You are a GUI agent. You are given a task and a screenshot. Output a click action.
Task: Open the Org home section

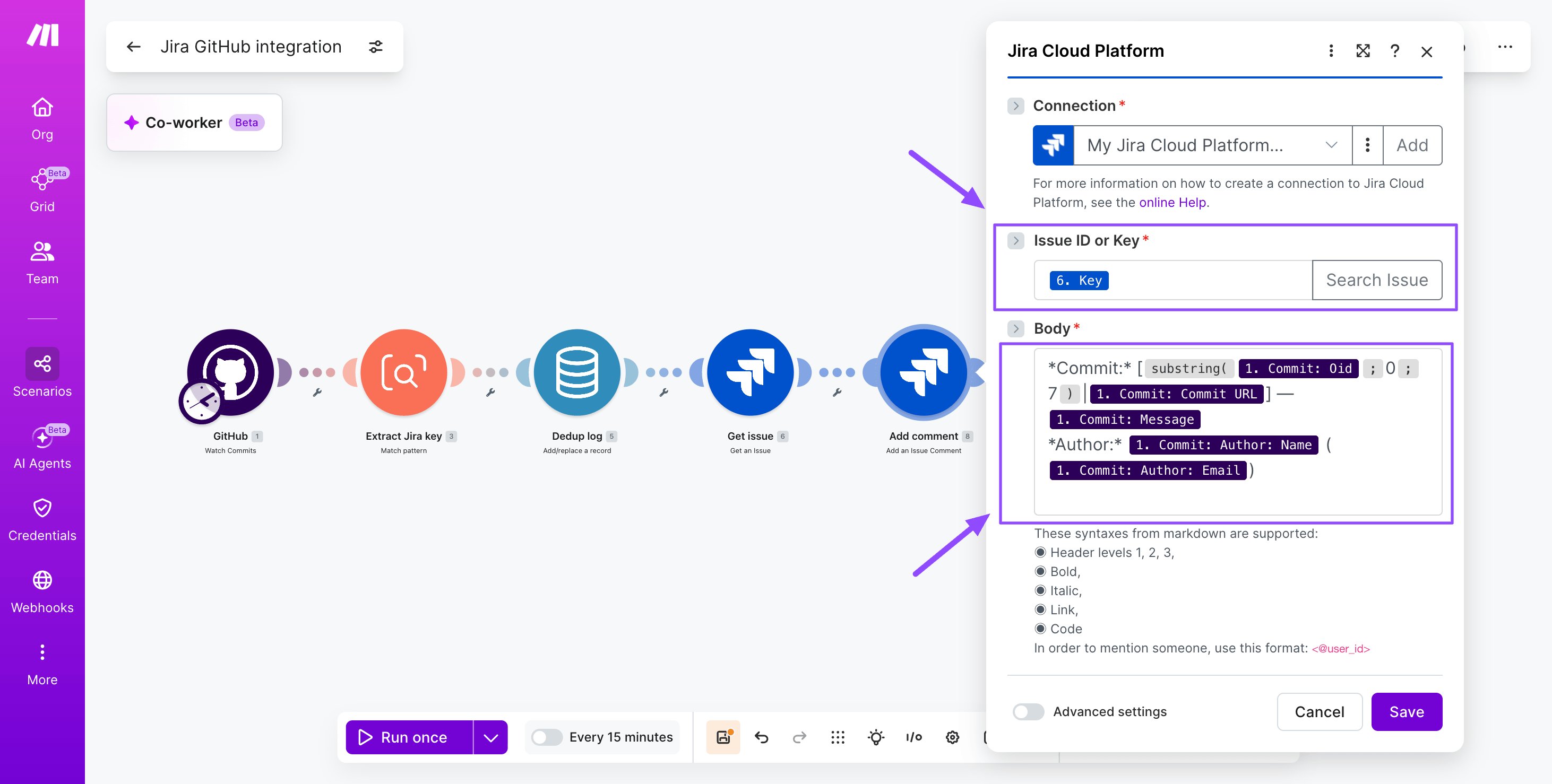tap(42, 120)
